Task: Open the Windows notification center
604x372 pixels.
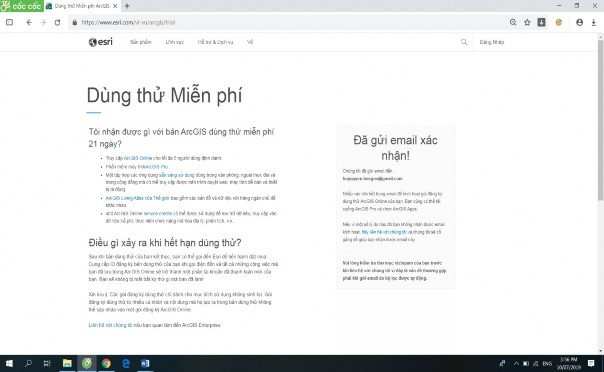Action: coord(591,363)
